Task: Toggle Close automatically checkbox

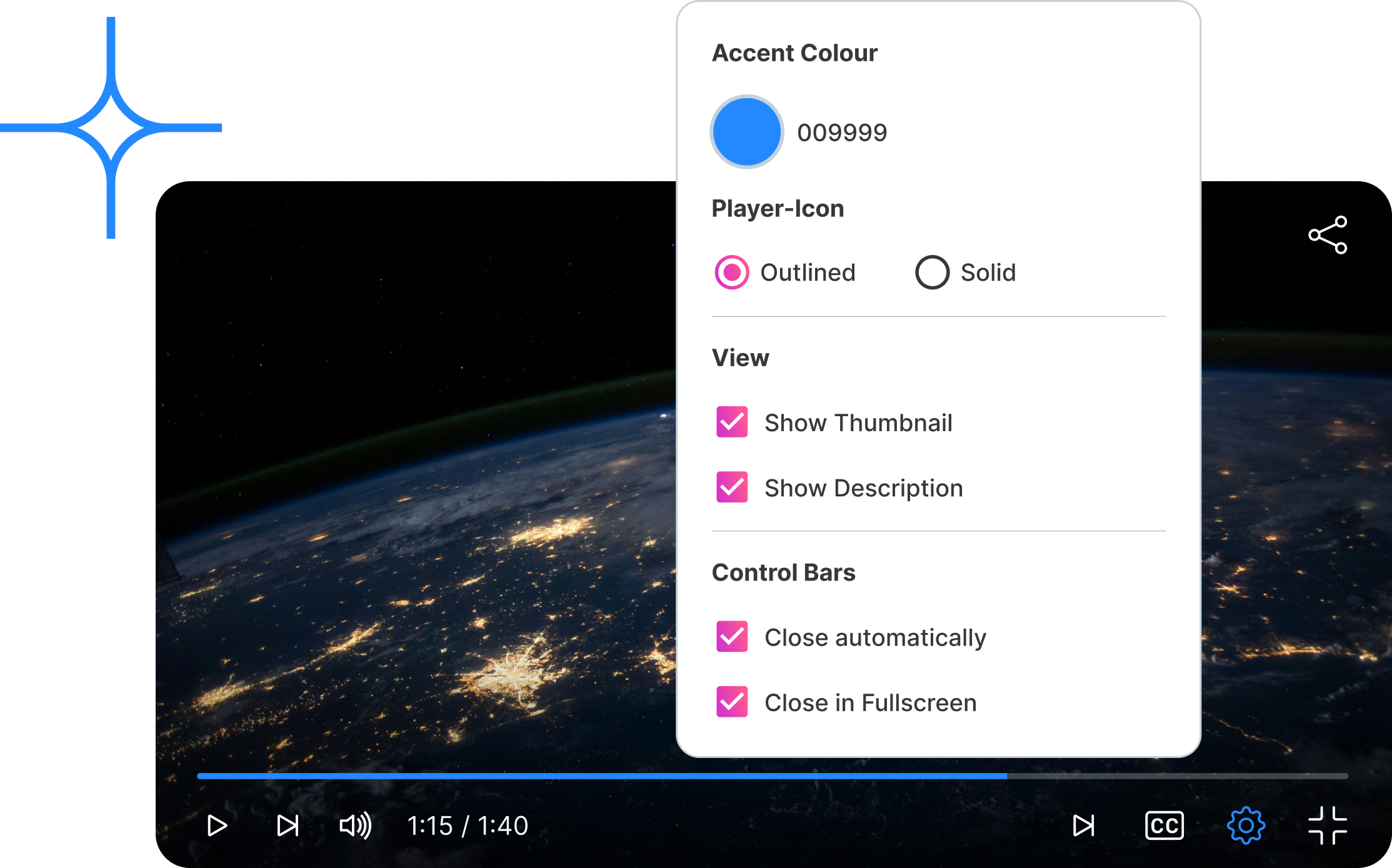Action: pyautogui.click(x=732, y=637)
